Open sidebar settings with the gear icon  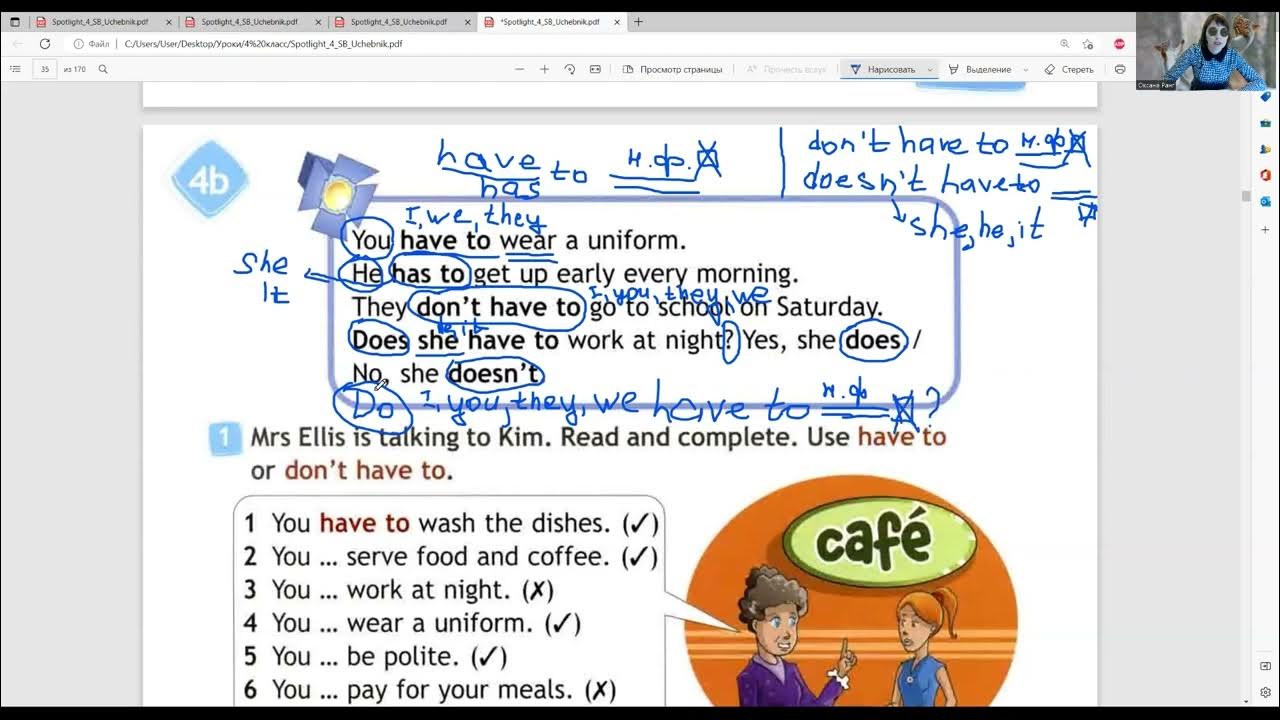pyautogui.click(x=1266, y=692)
